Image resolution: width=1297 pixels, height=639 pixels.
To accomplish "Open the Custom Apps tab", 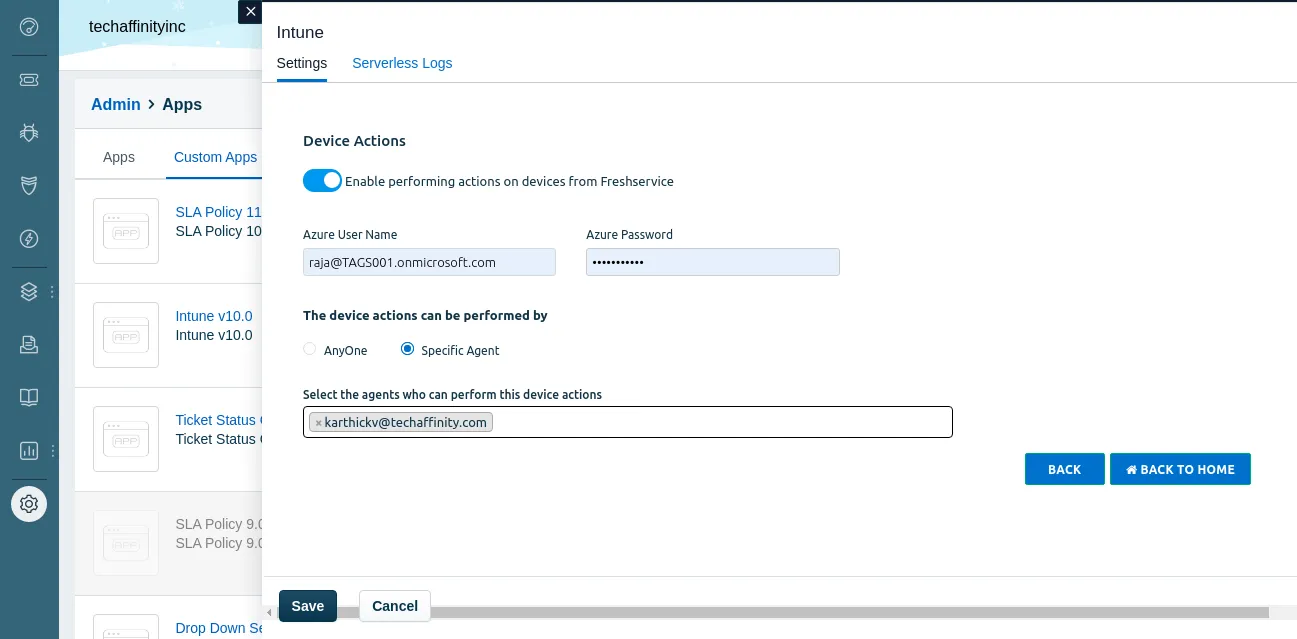I will point(215,157).
